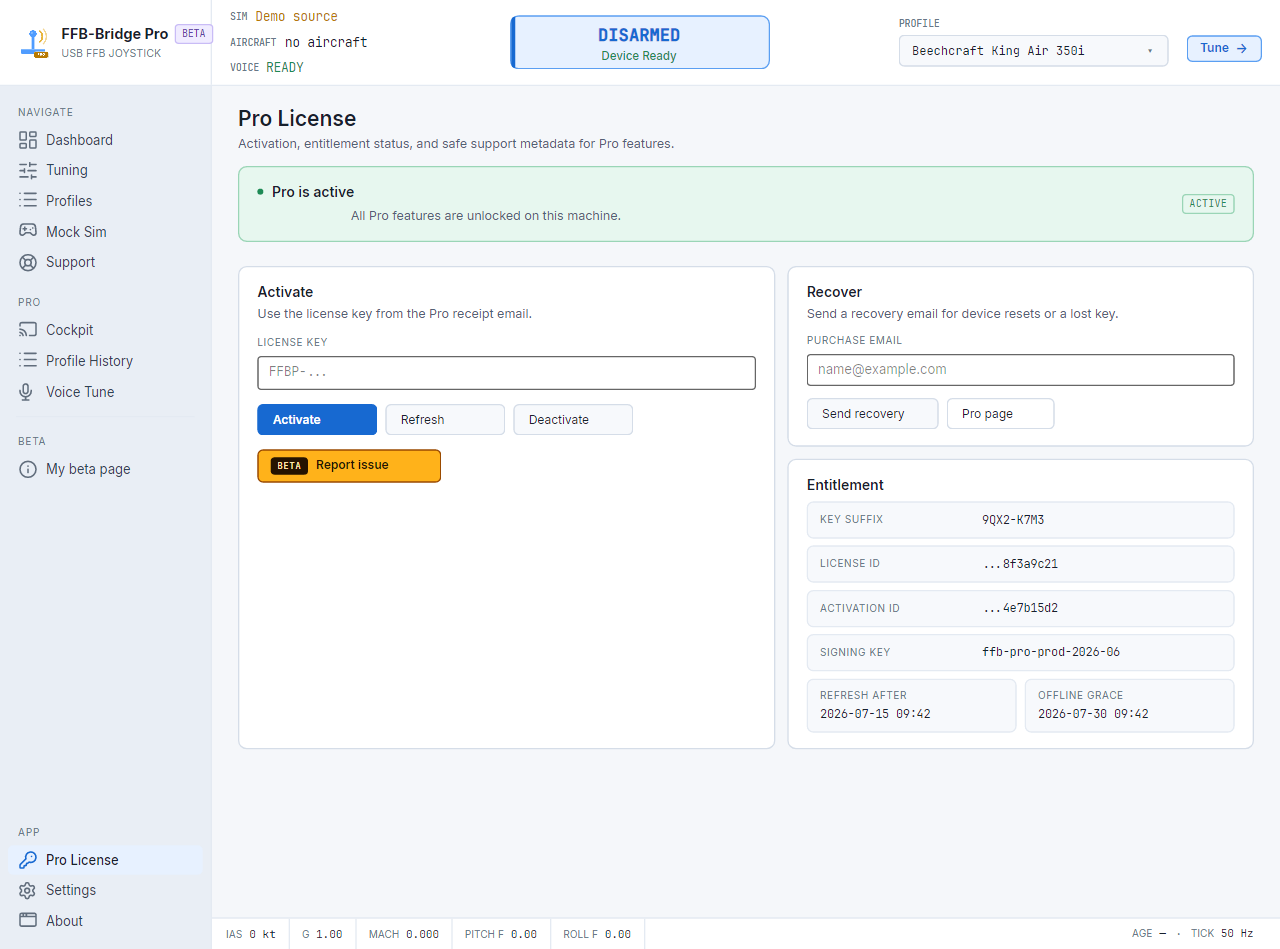Click the "no aircraft" status text

(x=326, y=42)
